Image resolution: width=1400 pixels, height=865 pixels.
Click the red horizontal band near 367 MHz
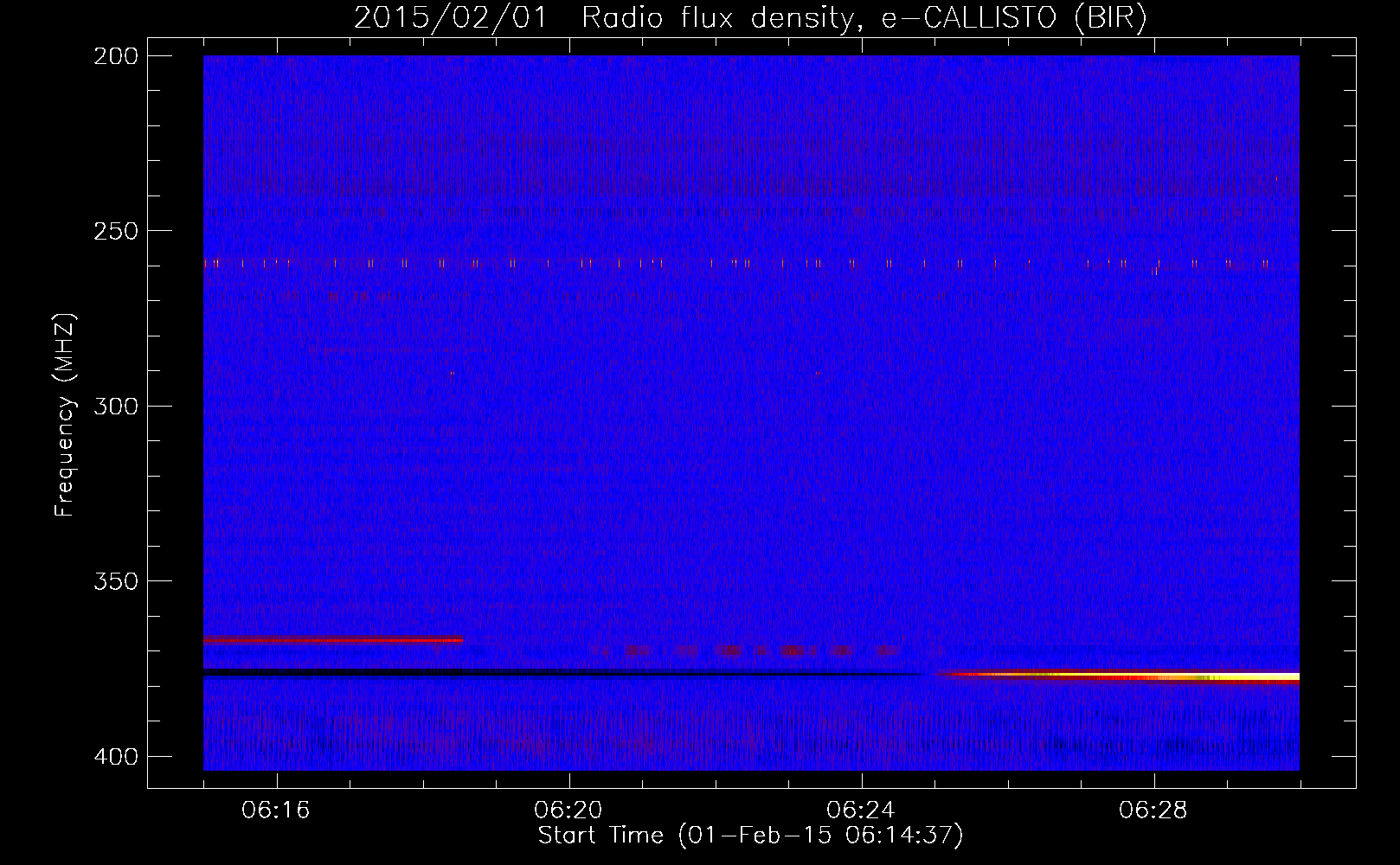point(333,640)
